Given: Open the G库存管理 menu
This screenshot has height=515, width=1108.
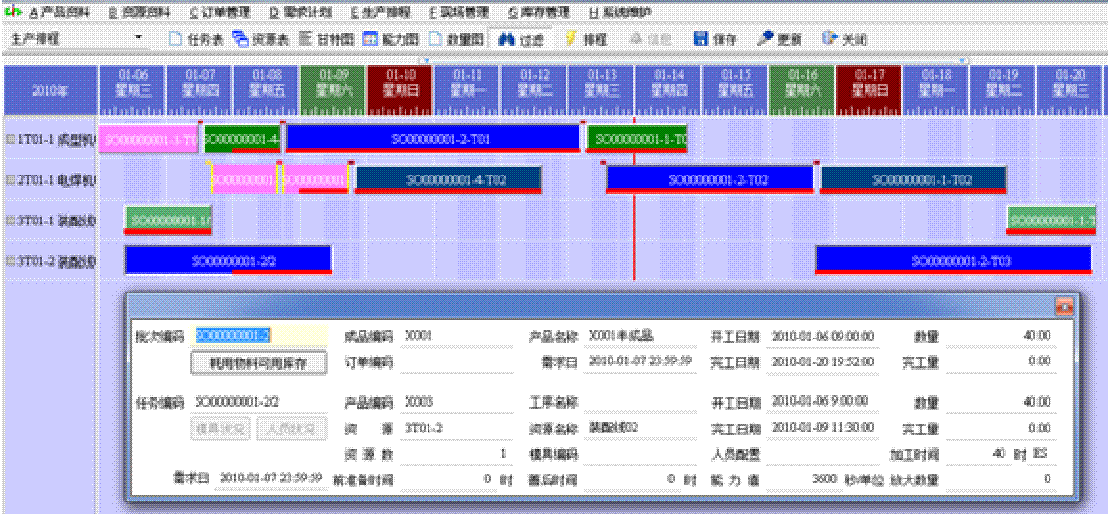Looking at the screenshot, I should click(x=538, y=13).
